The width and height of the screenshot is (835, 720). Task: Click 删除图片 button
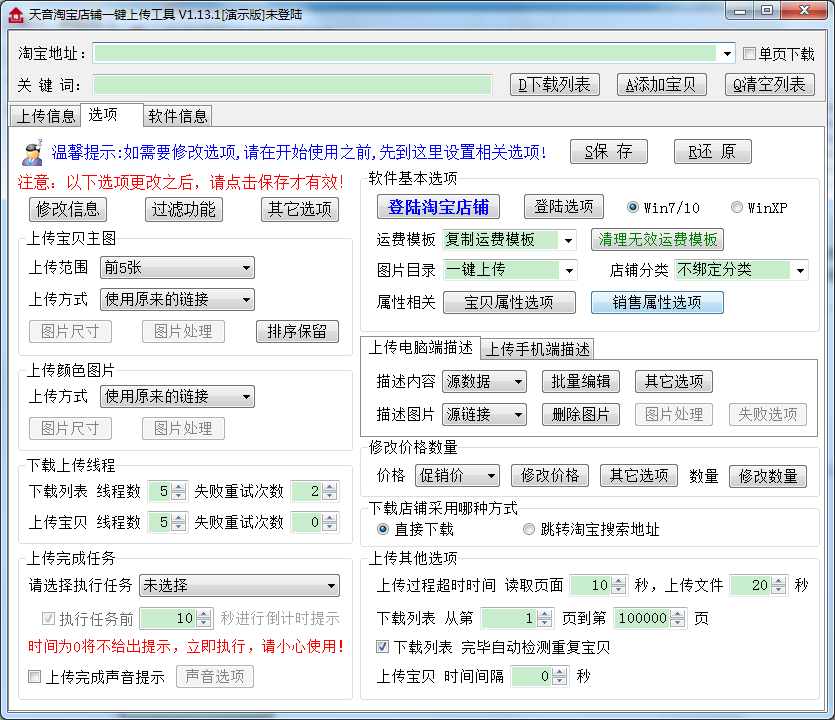pyautogui.click(x=580, y=414)
